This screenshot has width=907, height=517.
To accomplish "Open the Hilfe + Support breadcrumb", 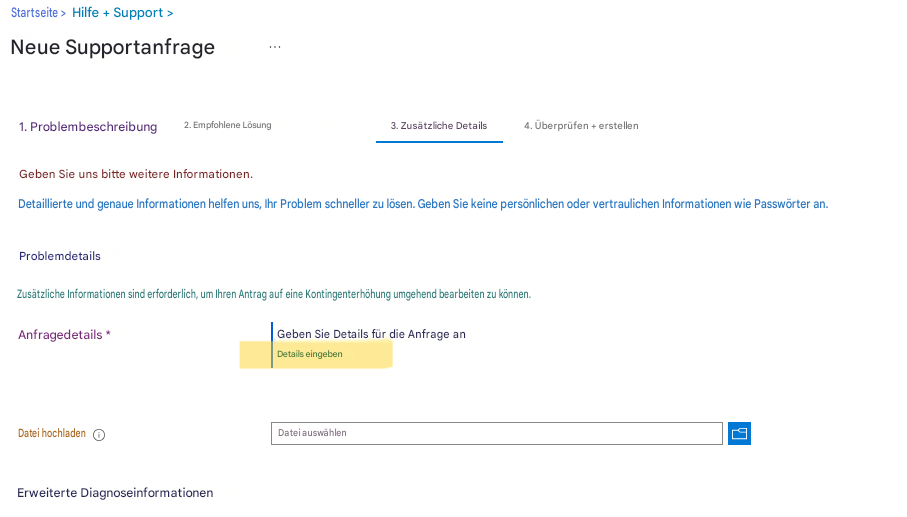I will (117, 13).
